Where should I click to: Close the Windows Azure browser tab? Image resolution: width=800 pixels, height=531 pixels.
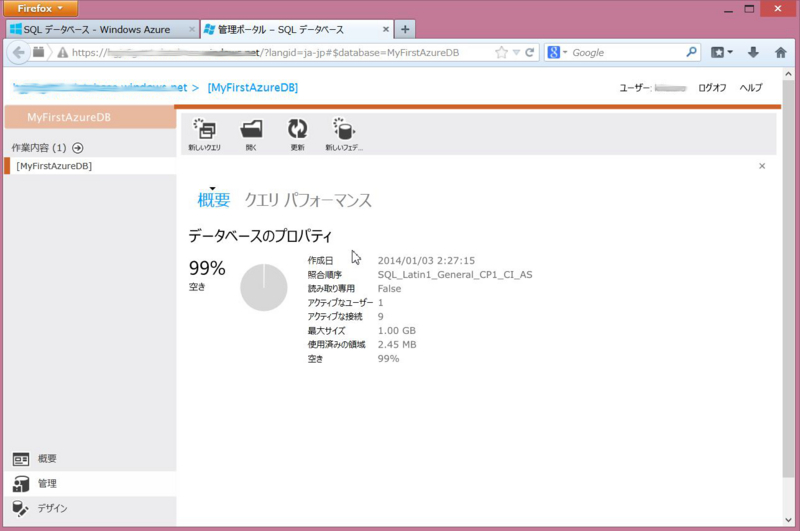tap(192, 30)
